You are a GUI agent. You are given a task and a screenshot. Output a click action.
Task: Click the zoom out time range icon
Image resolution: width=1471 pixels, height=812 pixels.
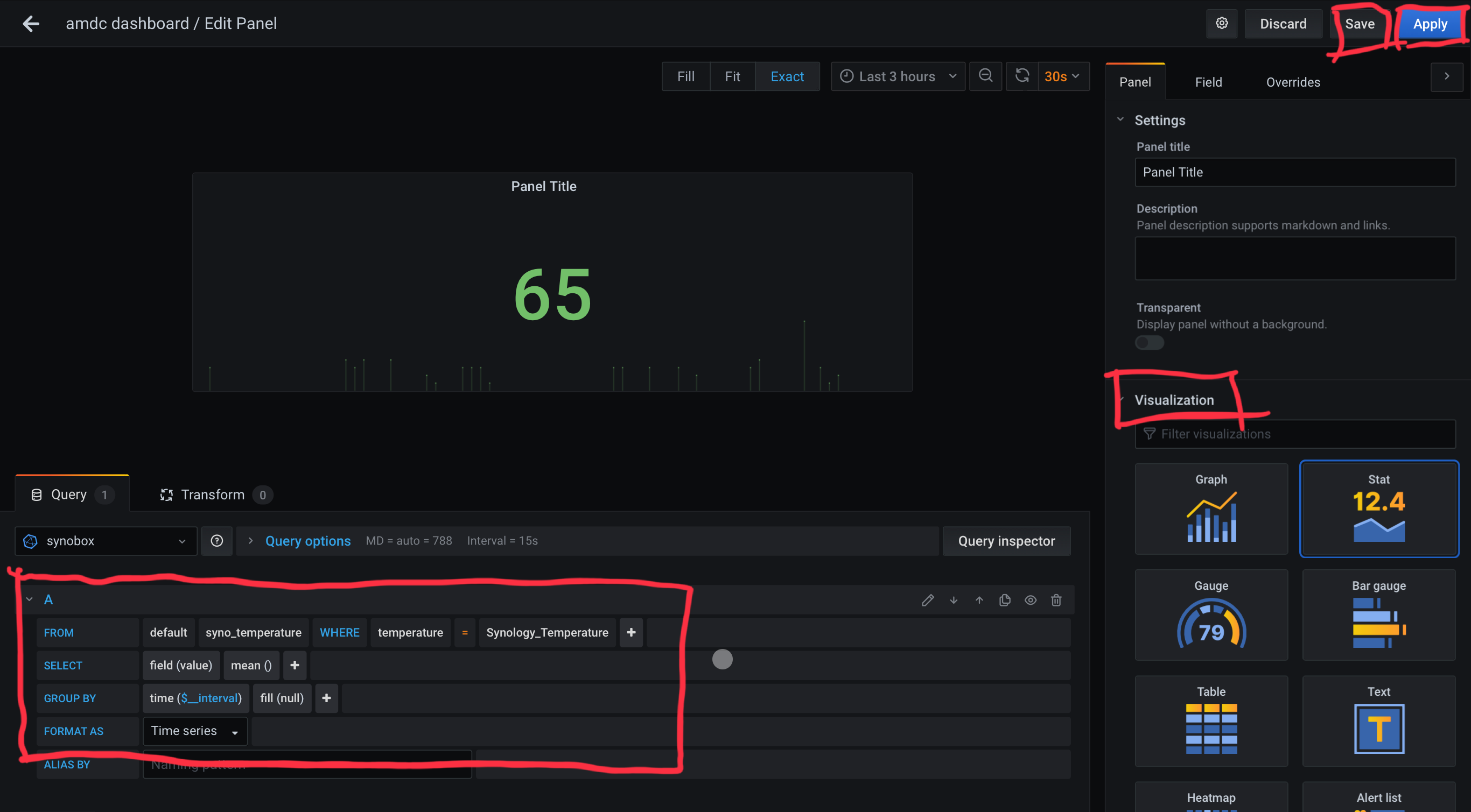coord(986,76)
